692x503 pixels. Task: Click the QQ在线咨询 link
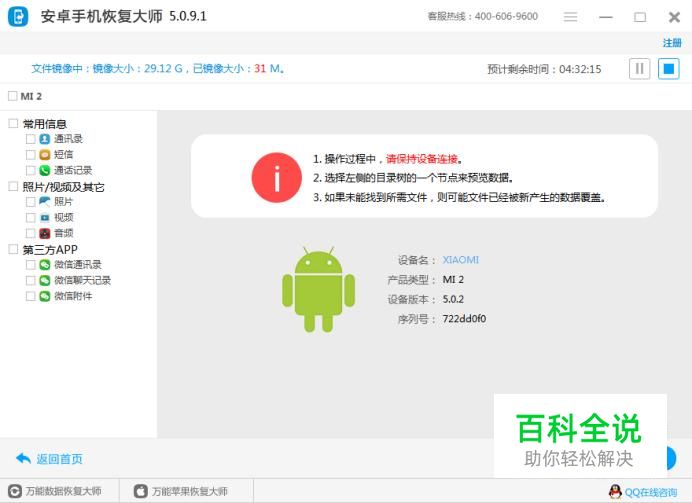[651, 492]
